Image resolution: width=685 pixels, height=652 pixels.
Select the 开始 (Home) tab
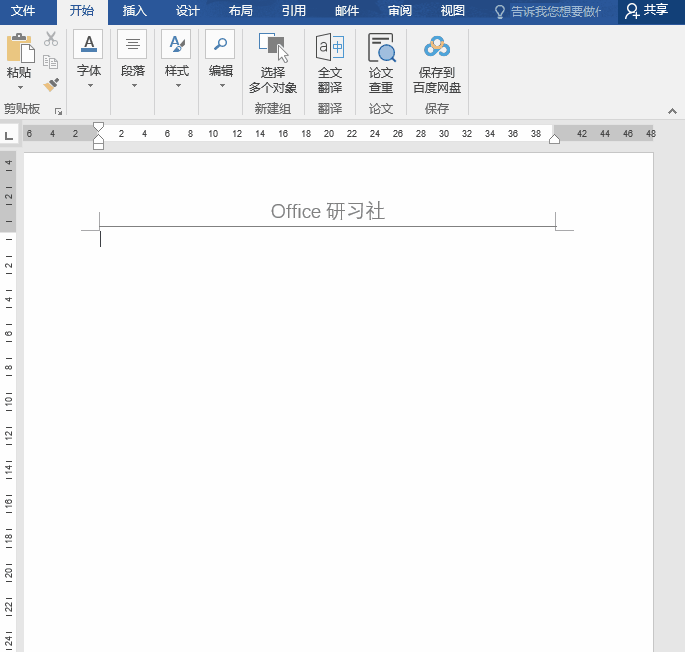point(82,11)
